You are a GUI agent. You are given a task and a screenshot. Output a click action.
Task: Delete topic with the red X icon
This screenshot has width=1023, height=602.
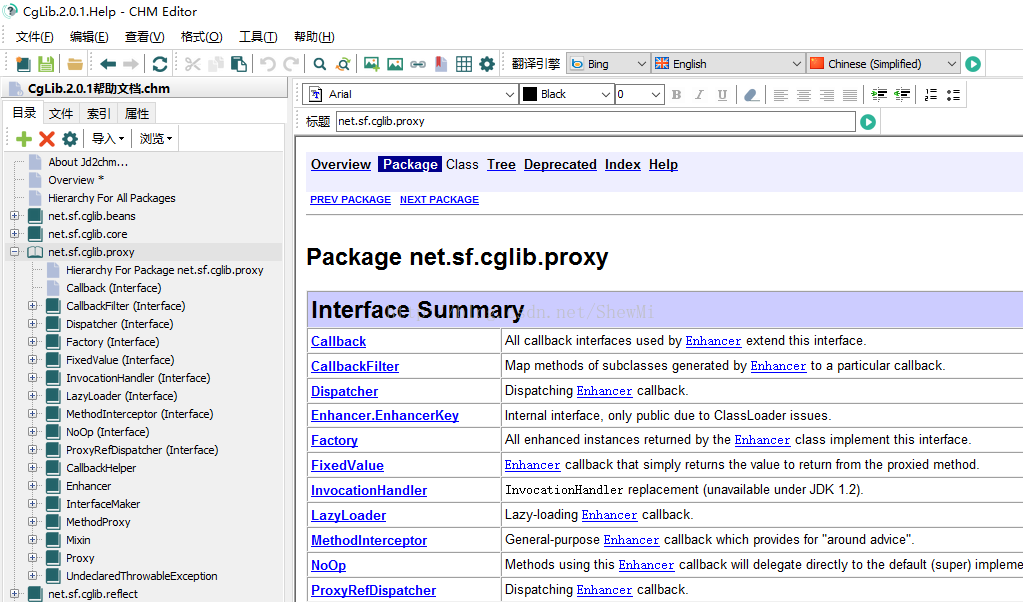coord(46,139)
